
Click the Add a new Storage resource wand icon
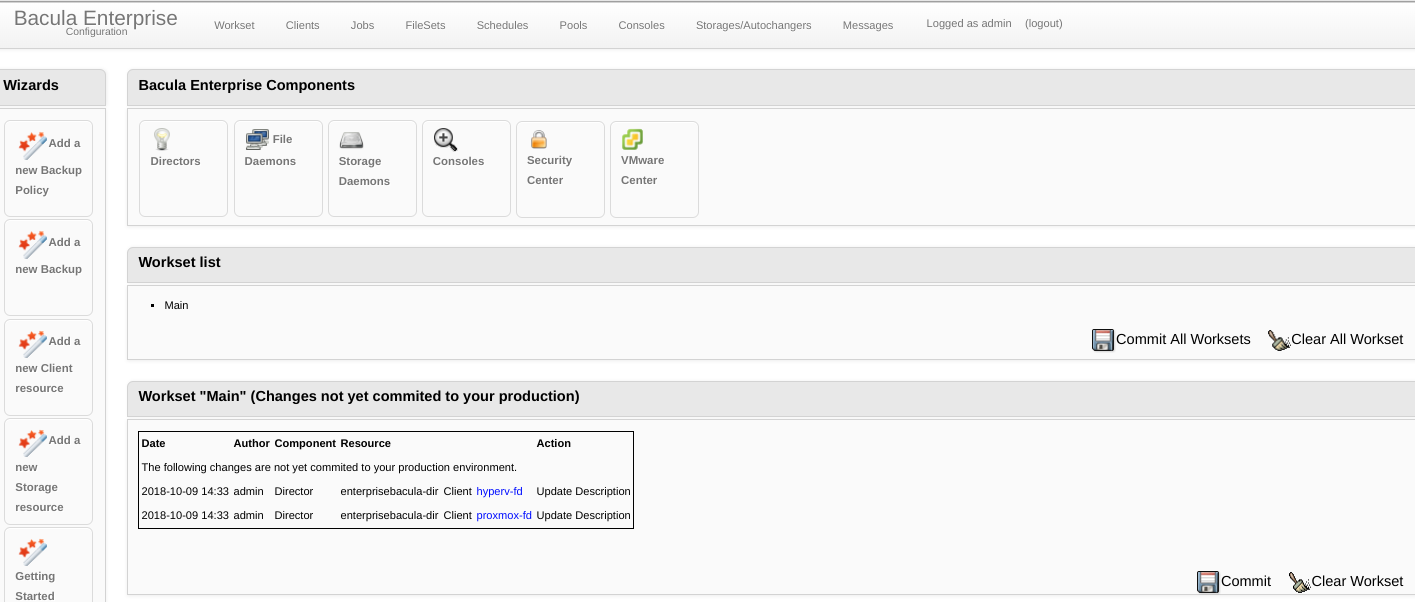pos(33,442)
